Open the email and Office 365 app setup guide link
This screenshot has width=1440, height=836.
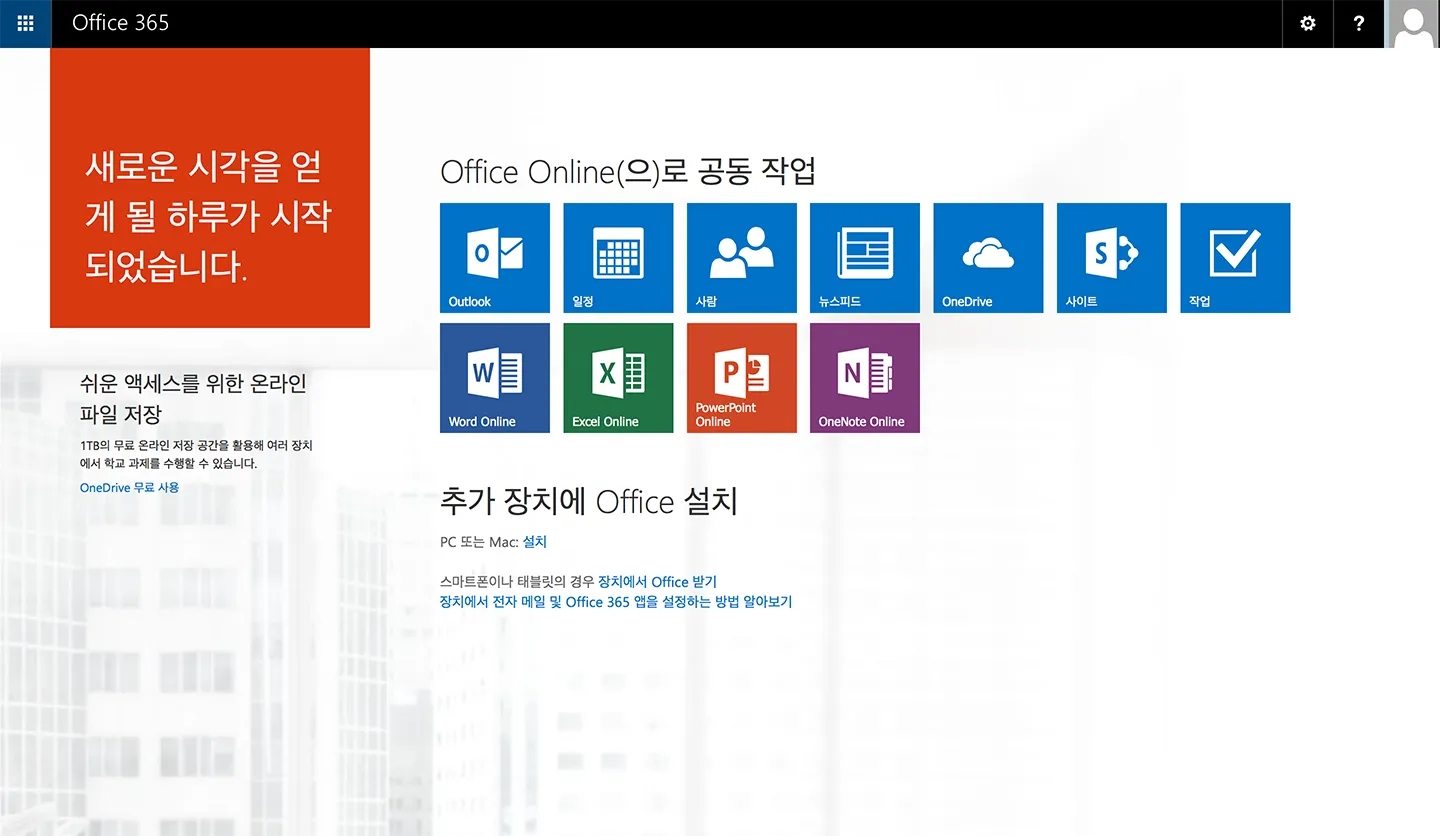coord(616,602)
